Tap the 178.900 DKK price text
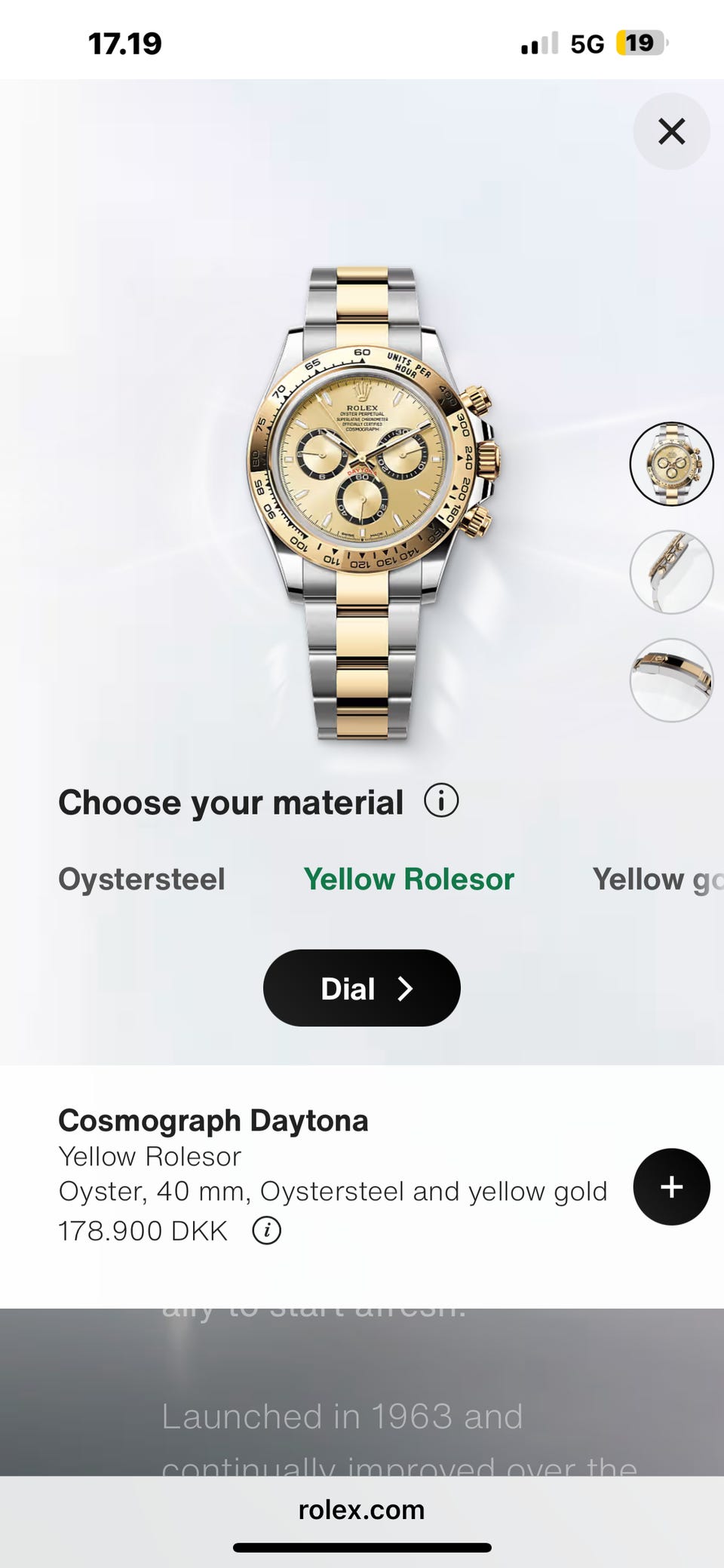This screenshot has height=1568, width=724. (x=143, y=1231)
